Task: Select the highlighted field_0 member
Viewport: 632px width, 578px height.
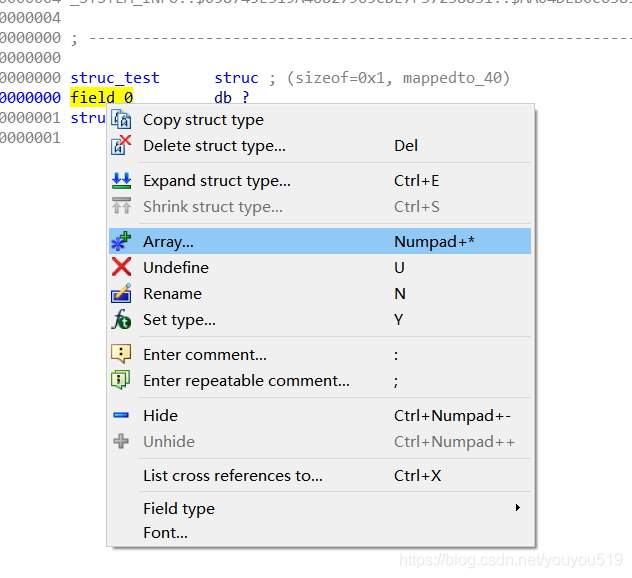Action: click(x=102, y=98)
